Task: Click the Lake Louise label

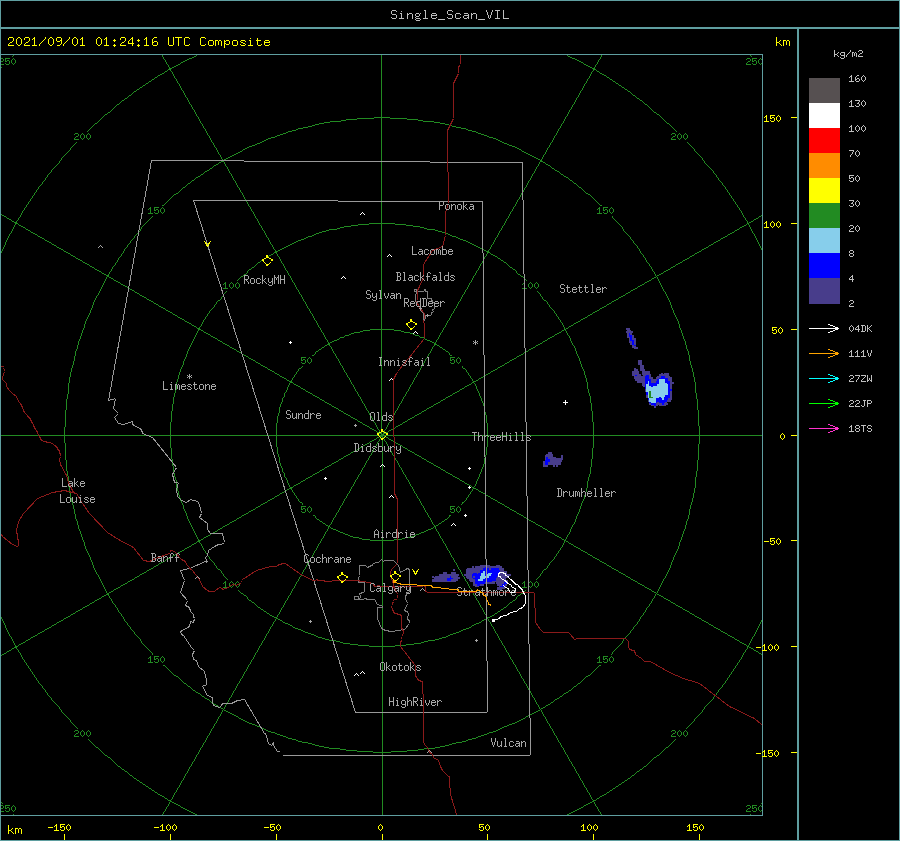Action: [77, 491]
